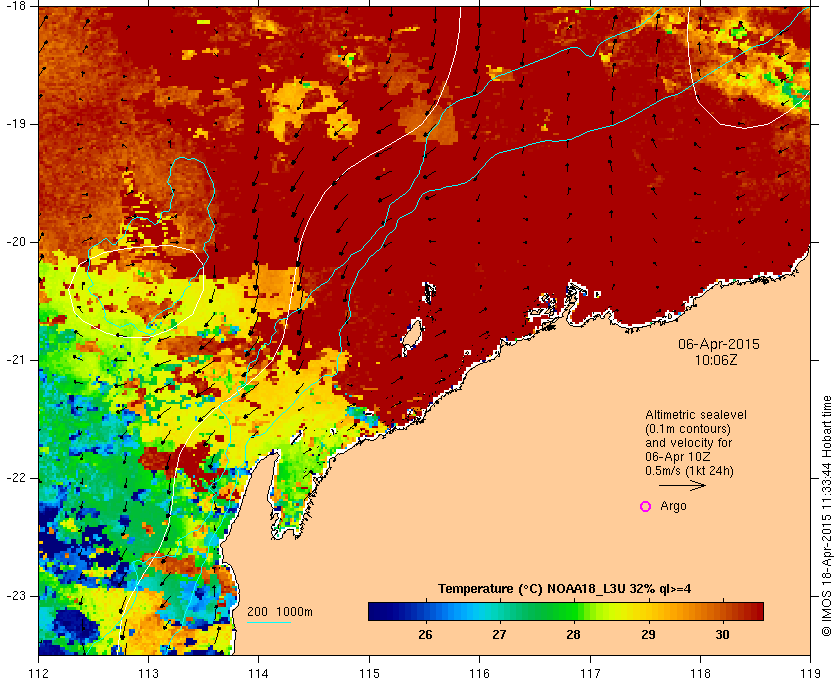Viewport: 840px width, 680px height.
Task: Click the latitude axis label -22
Action: coord(15,477)
